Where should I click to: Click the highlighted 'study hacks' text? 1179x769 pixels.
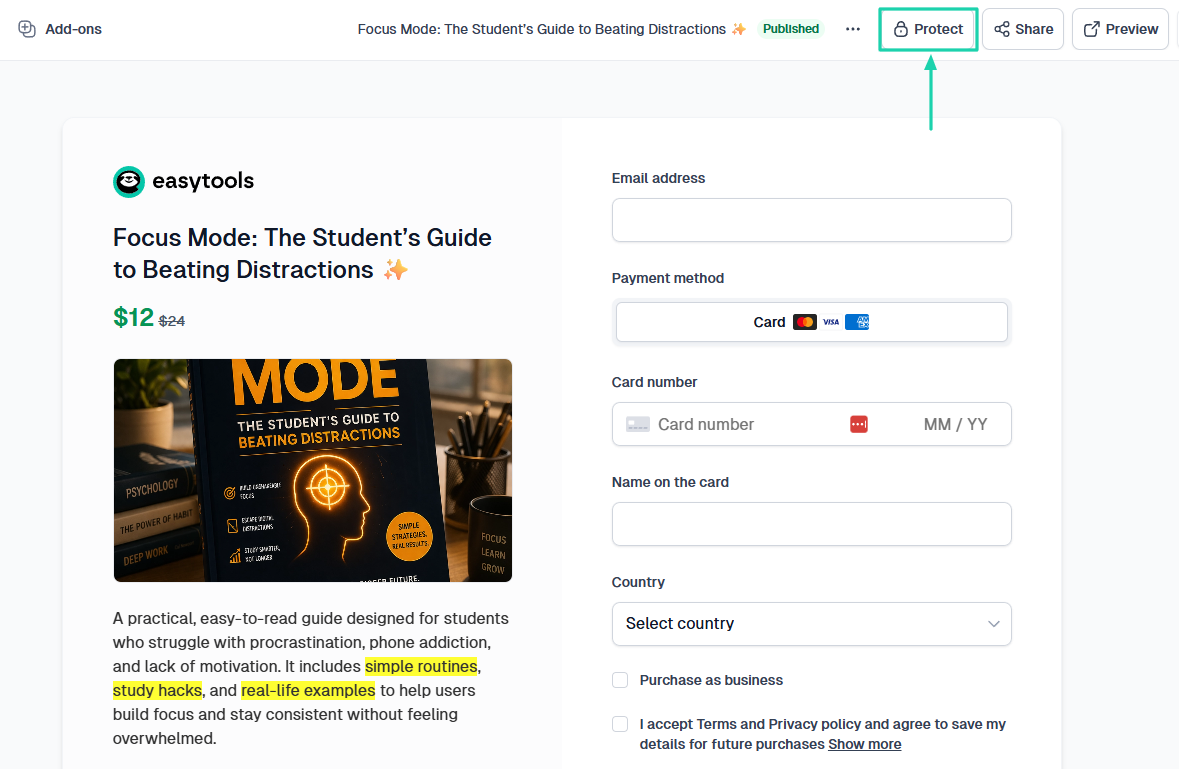pos(157,691)
